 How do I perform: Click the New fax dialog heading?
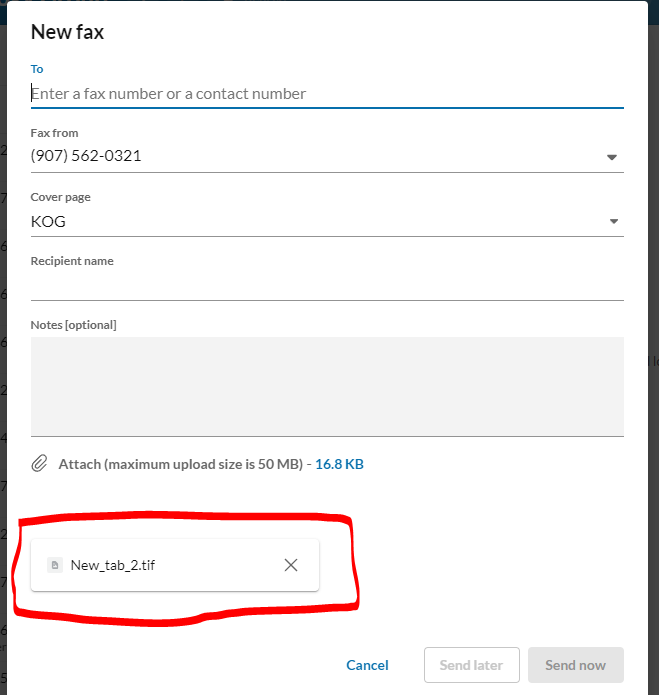pos(67,32)
